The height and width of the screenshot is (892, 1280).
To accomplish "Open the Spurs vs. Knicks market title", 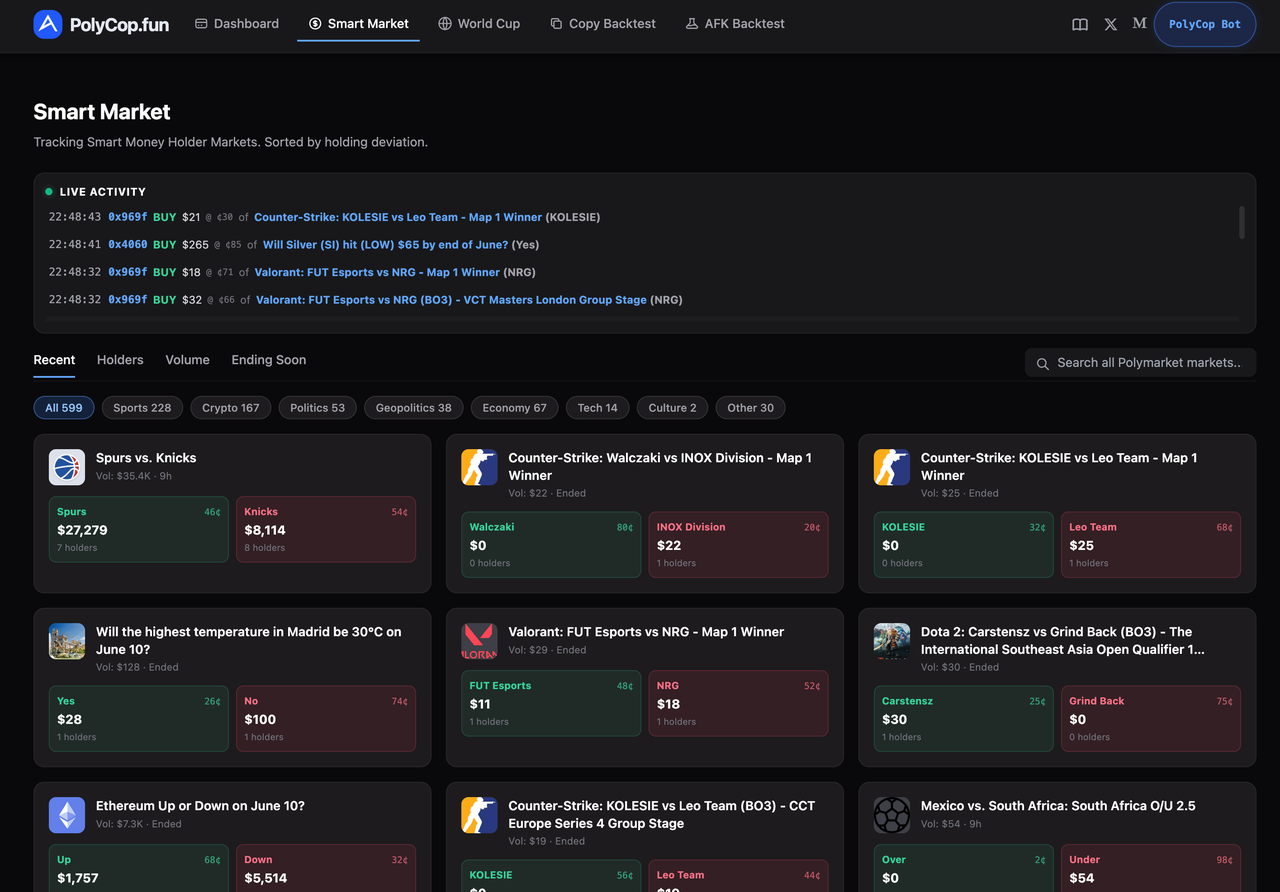I will point(146,458).
